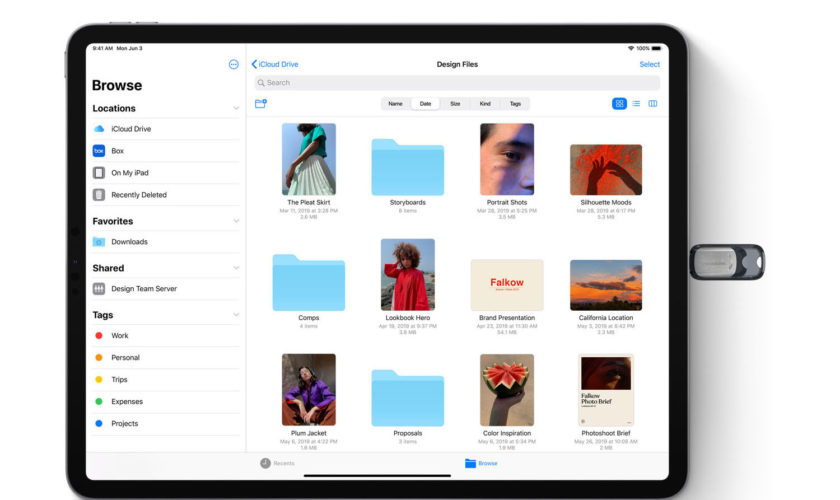Filter by yellow Trips tag
Image resolution: width=840 pixels, height=500 pixels.
(x=99, y=380)
